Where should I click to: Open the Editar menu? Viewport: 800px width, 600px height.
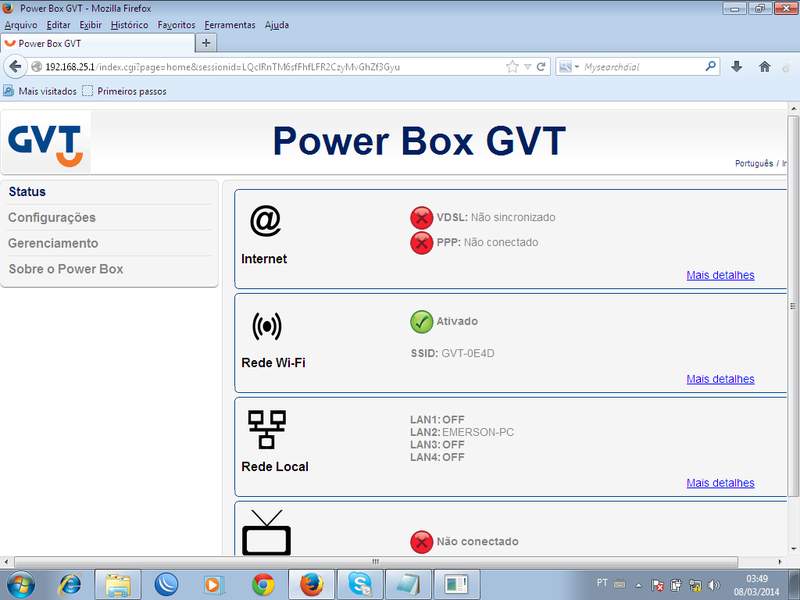point(58,24)
